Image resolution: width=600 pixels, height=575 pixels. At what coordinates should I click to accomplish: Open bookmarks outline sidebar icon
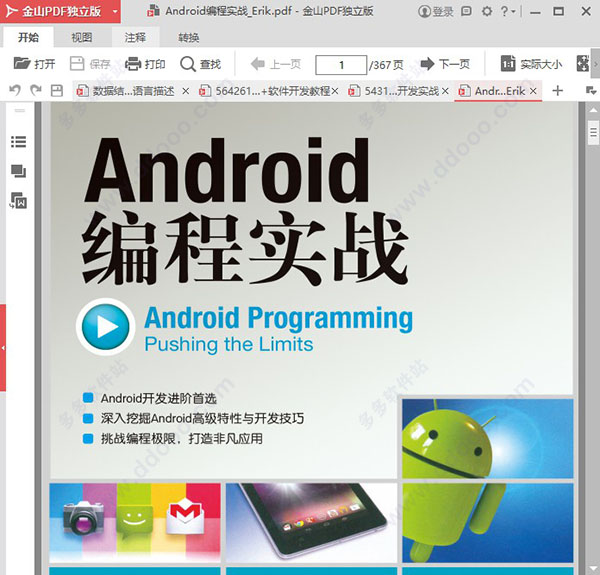18,142
